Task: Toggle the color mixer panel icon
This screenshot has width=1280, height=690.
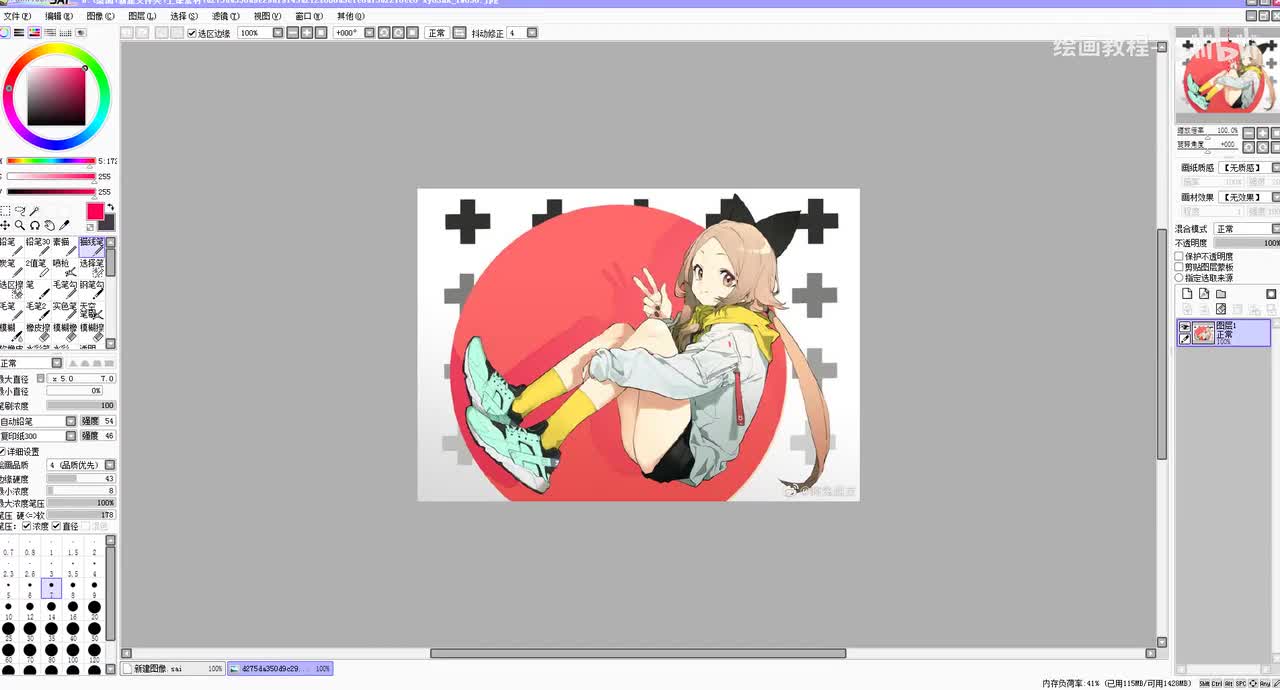Action: (x=49, y=33)
